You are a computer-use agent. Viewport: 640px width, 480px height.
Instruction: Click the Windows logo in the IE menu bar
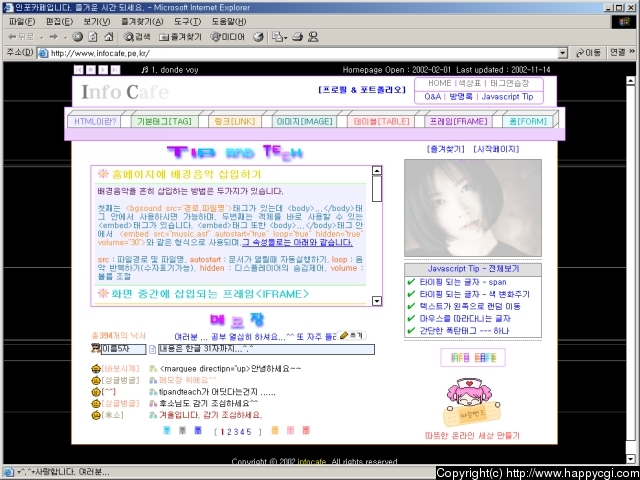624,22
